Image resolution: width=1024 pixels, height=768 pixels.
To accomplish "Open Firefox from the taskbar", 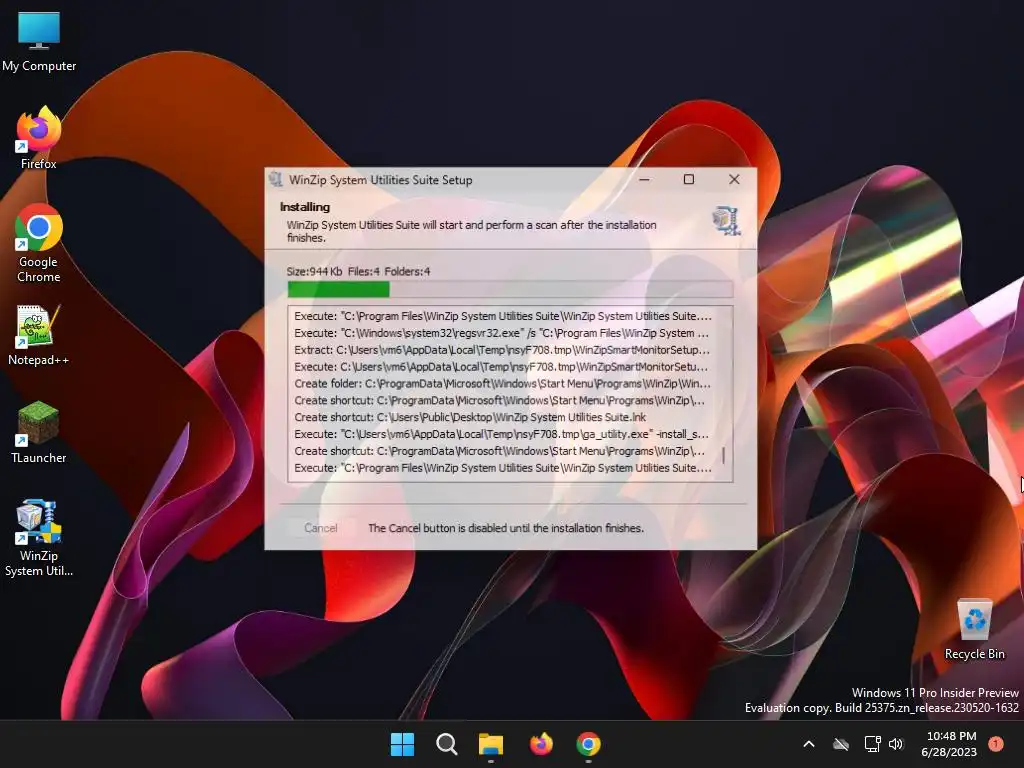I will click(x=541, y=744).
